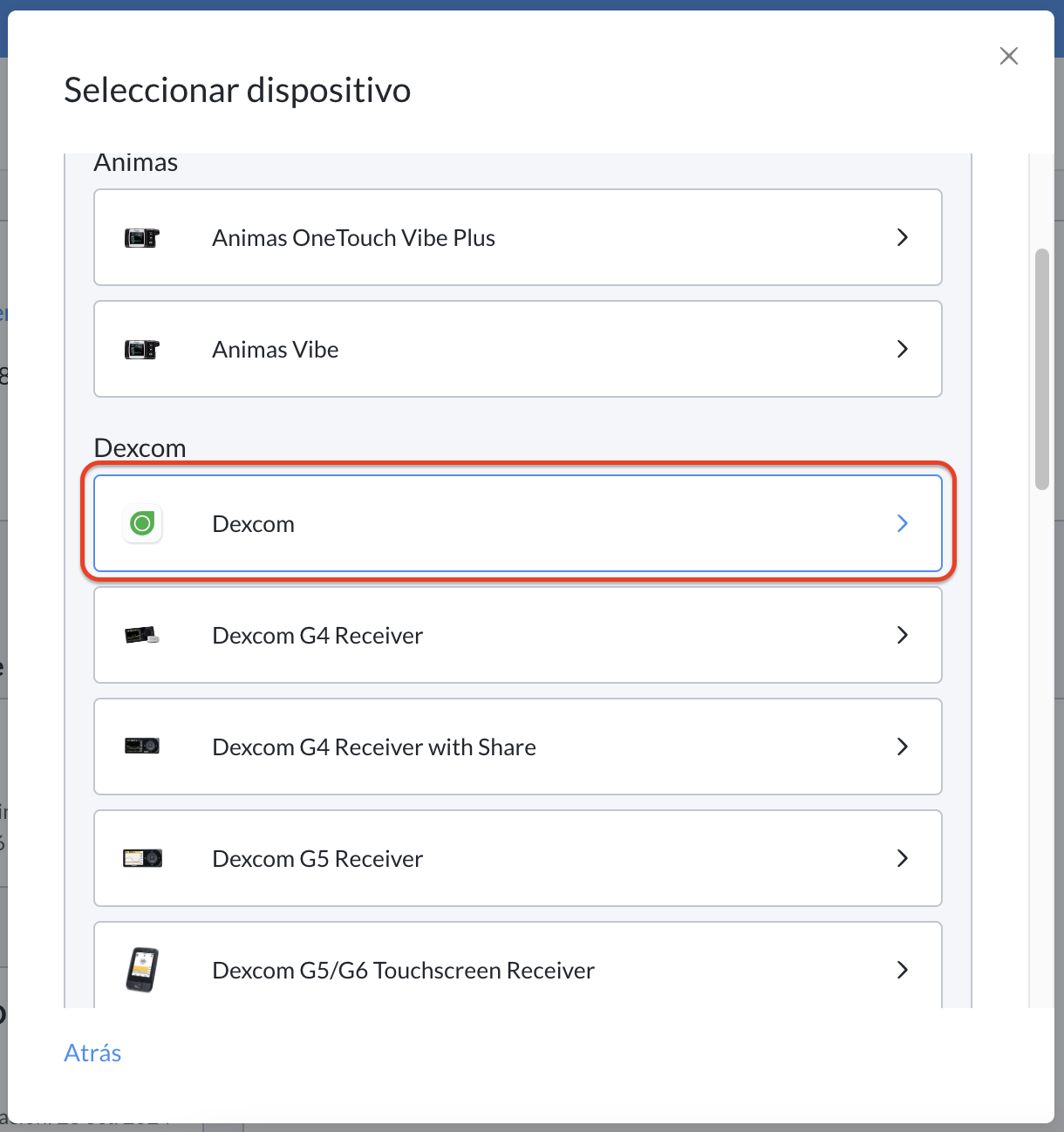
Task: Select Dexcom G4 Receiver with Share label
Action: coord(374,747)
